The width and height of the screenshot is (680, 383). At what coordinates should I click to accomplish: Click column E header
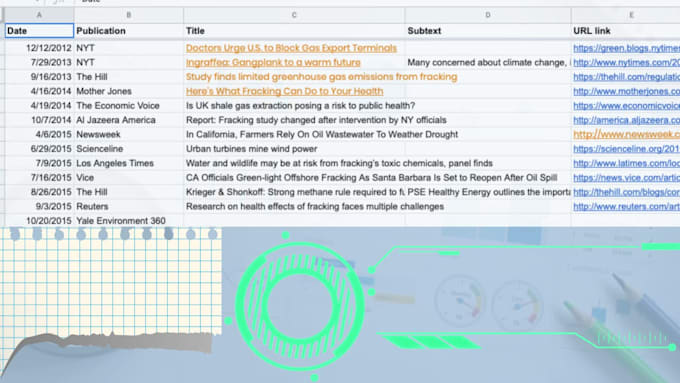coord(626,15)
